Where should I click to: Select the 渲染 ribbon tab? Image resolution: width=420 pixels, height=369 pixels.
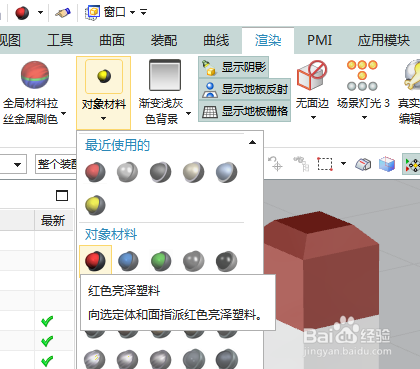[x=268, y=40]
